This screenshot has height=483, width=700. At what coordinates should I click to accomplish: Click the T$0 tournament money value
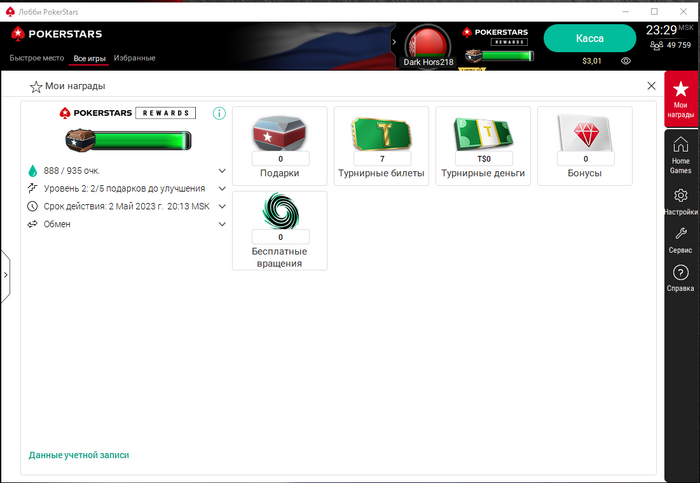(x=484, y=159)
